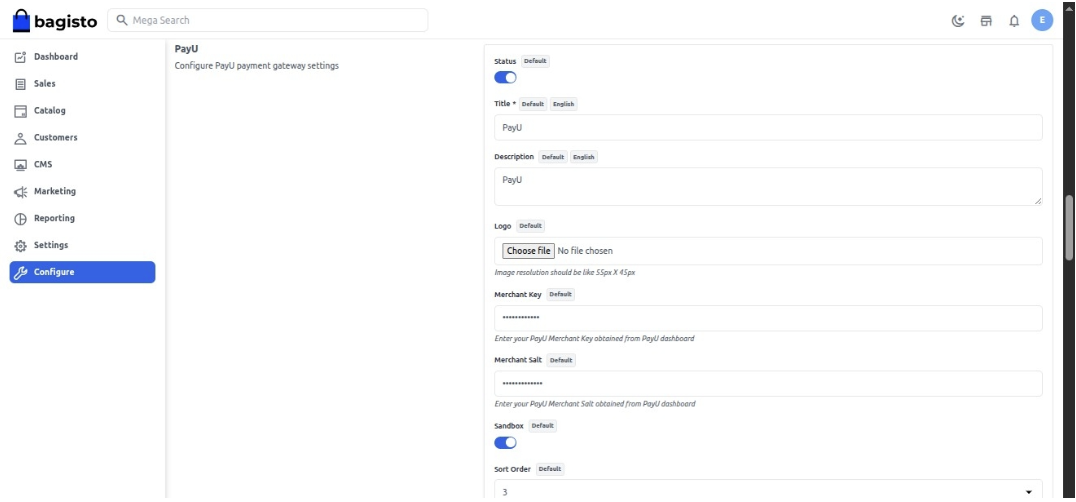The image size is (1076, 502).
Task: Open the notifications bell
Action: [x=1014, y=21]
